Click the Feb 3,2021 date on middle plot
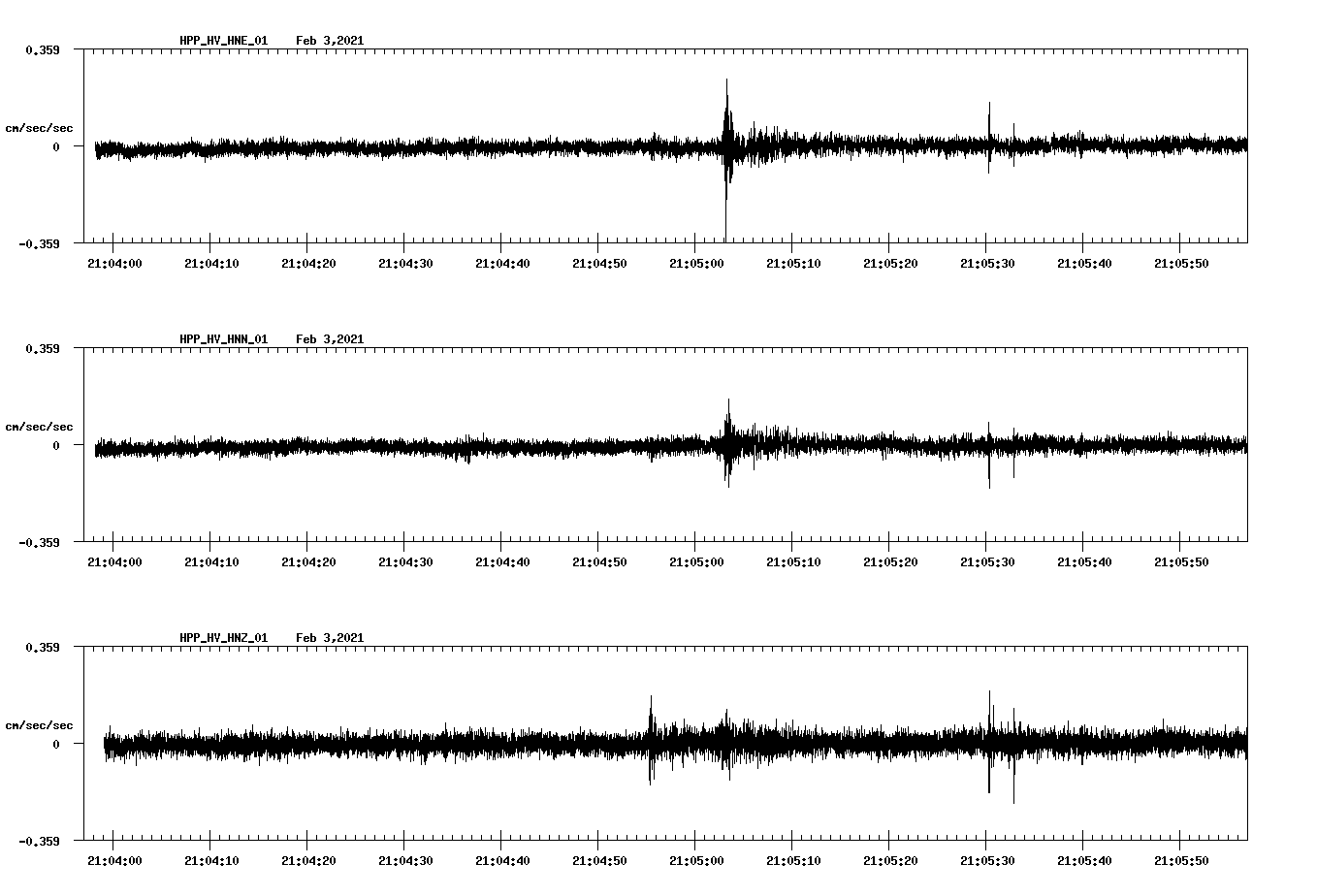Image resolution: width=1317 pixels, height=896 pixels. (x=330, y=339)
